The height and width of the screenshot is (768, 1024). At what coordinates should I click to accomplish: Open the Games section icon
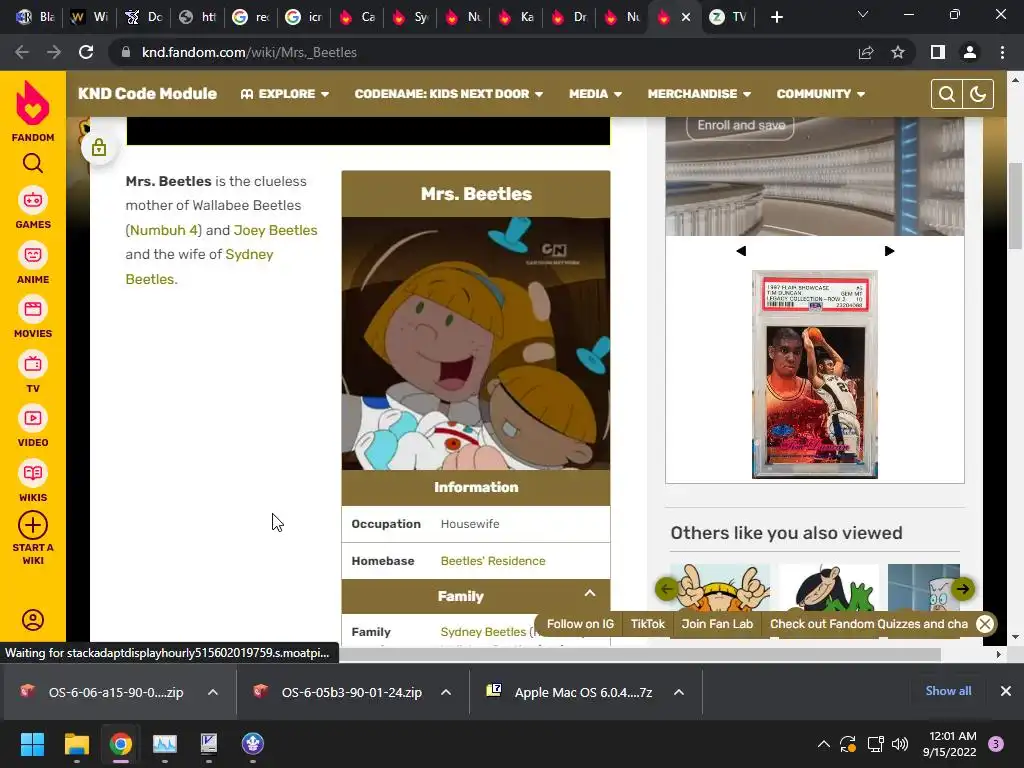pyautogui.click(x=33, y=200)
